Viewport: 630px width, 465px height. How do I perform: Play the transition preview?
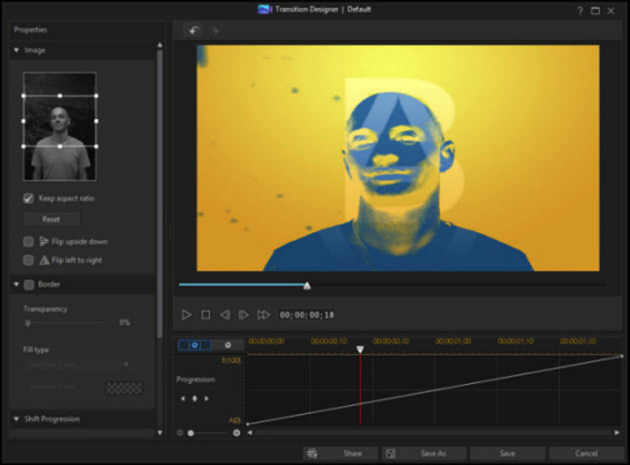point(186,315)
